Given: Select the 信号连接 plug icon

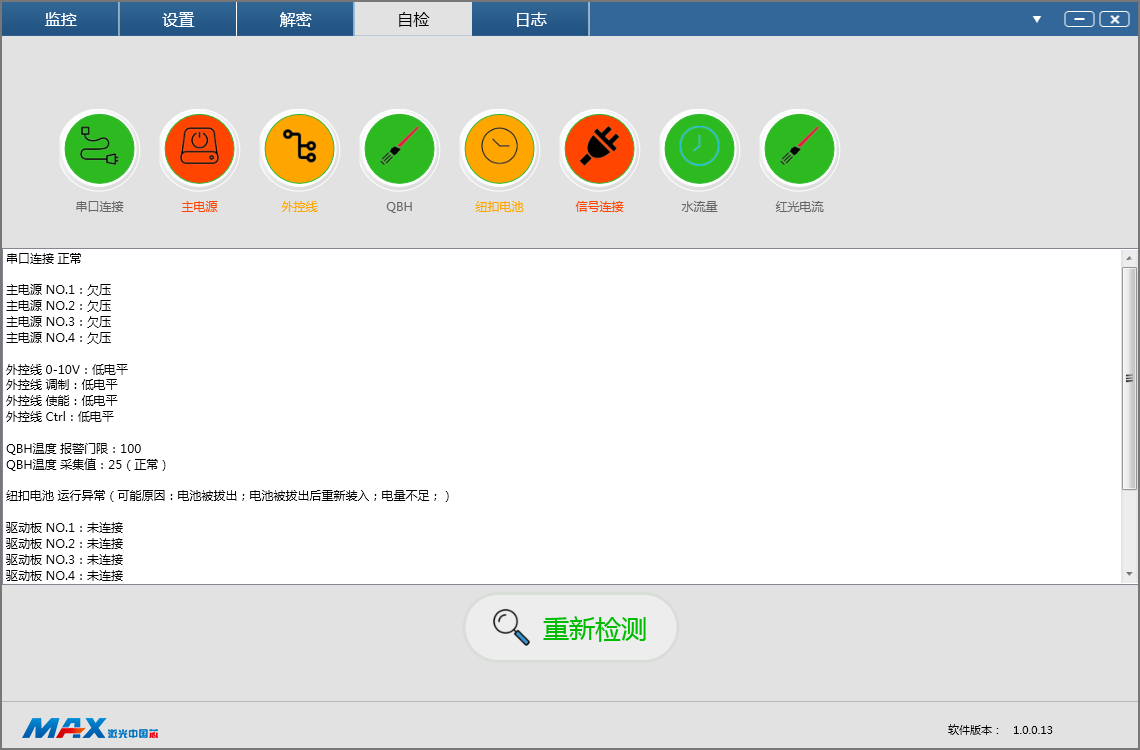Looking at the screenshot, I should (x=599, y=149).
